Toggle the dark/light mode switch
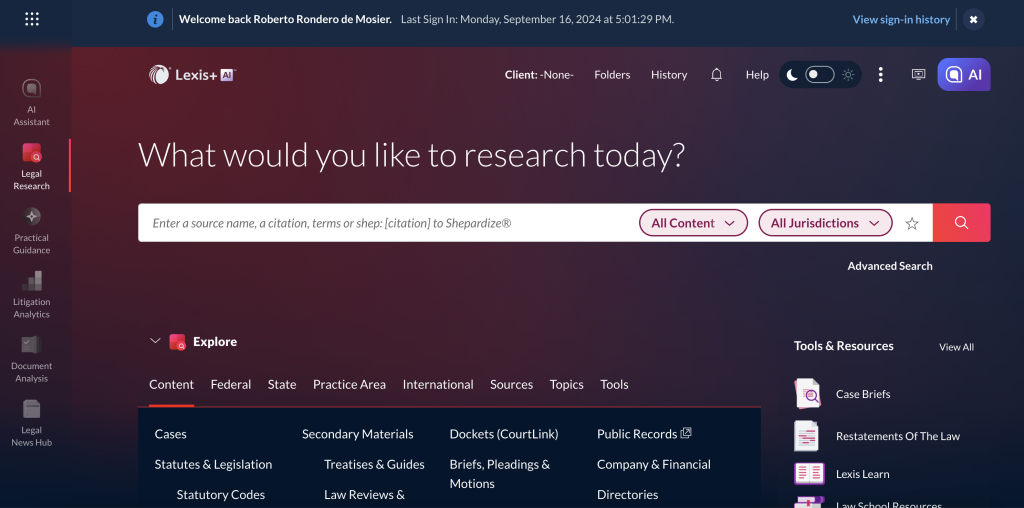1024x508 pixels. 820,75
